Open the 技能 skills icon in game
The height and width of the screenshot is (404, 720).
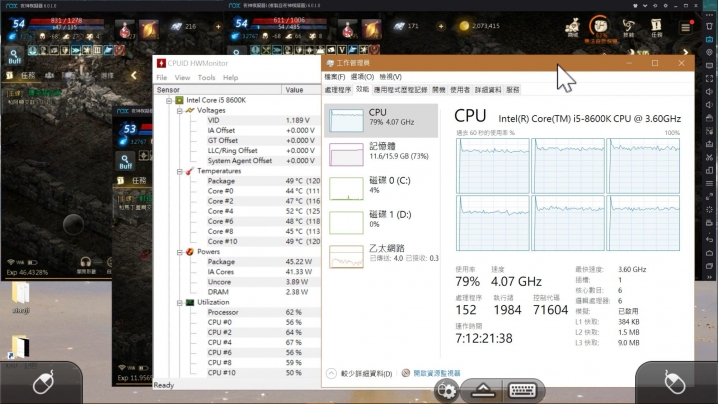[628, 28]
